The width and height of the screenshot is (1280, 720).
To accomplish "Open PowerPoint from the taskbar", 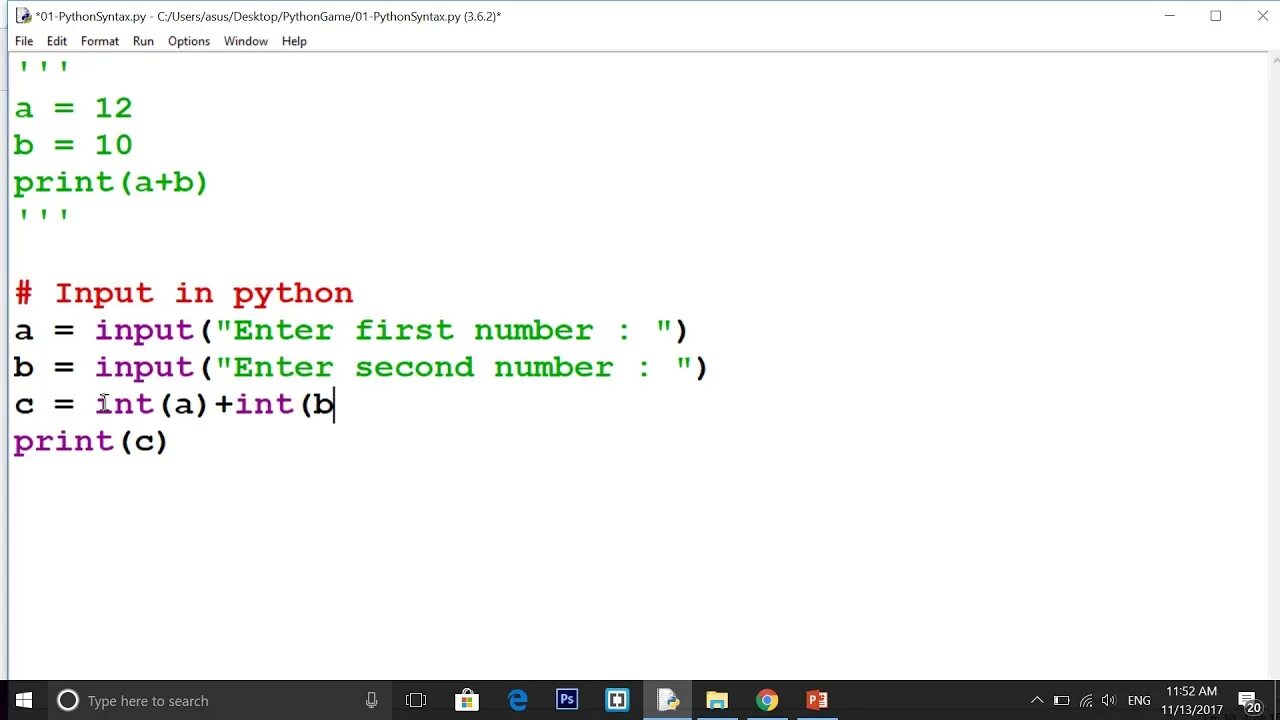I will [817, 700].
